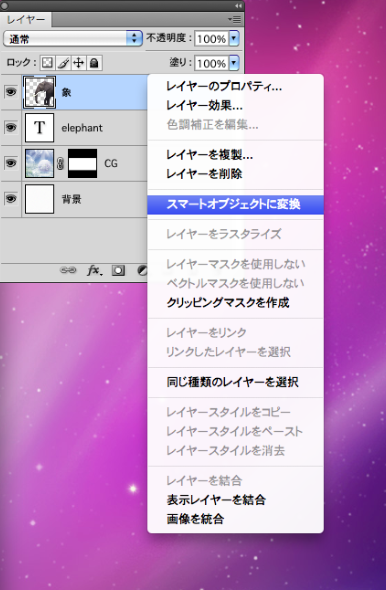This screenshot has height=590, width=386.
Task: Open the 不透明度 opacity arrow
Action: [x=234, y=38]
